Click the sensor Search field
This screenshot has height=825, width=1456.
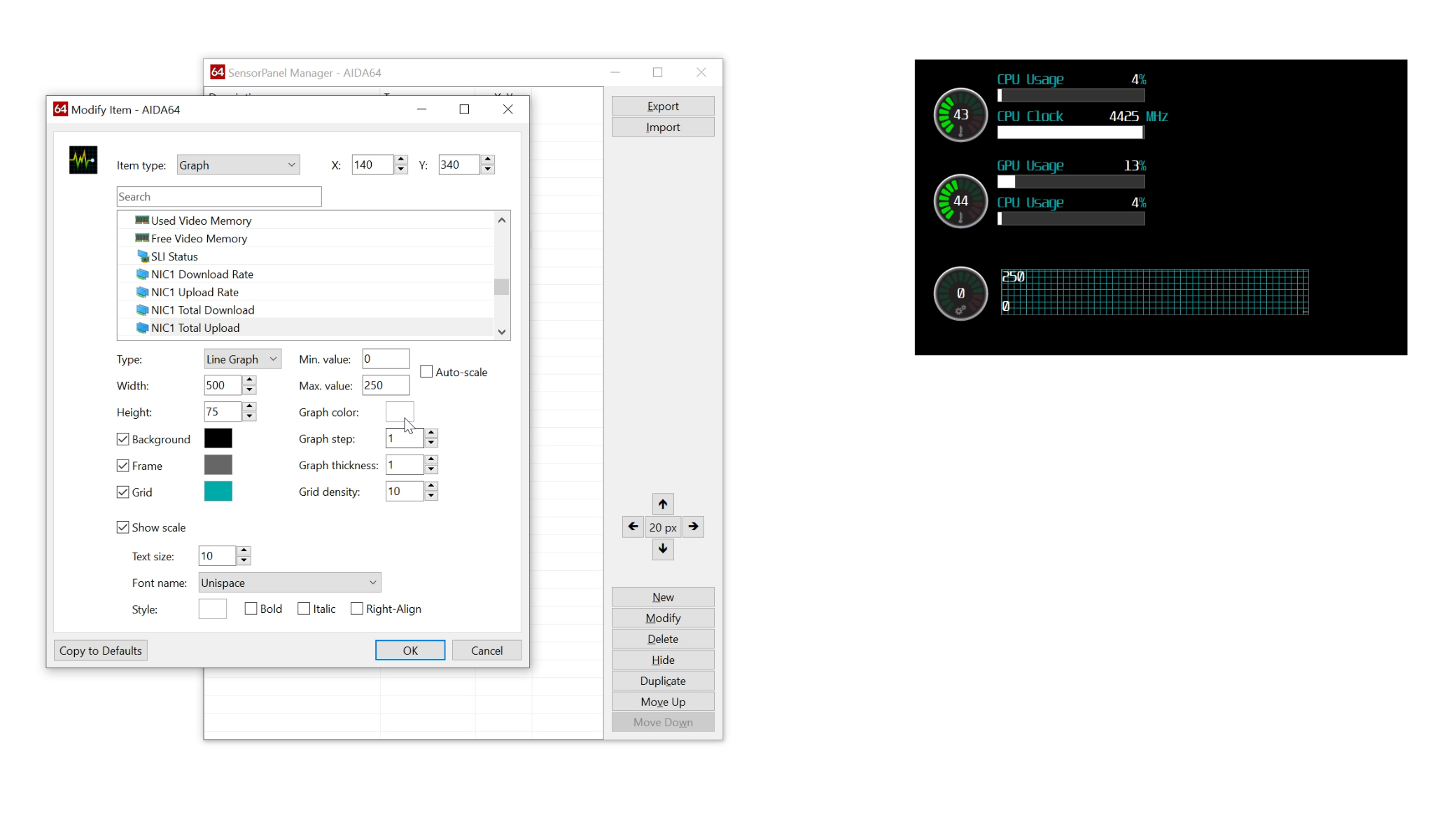click(x=219, y=197)
